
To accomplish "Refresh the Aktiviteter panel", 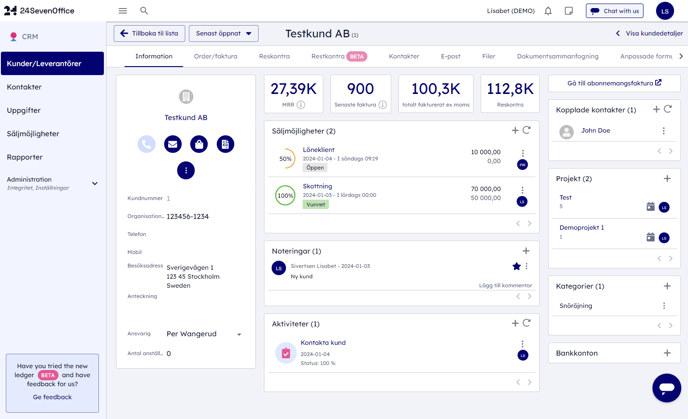I will pos(527,323).
